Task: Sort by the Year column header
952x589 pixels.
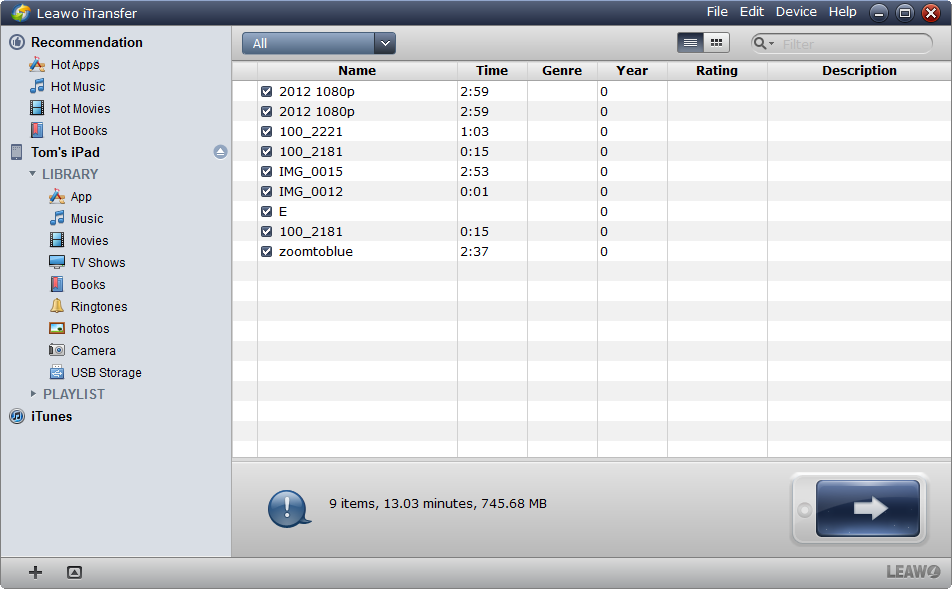Action: [x=632, y=70]
